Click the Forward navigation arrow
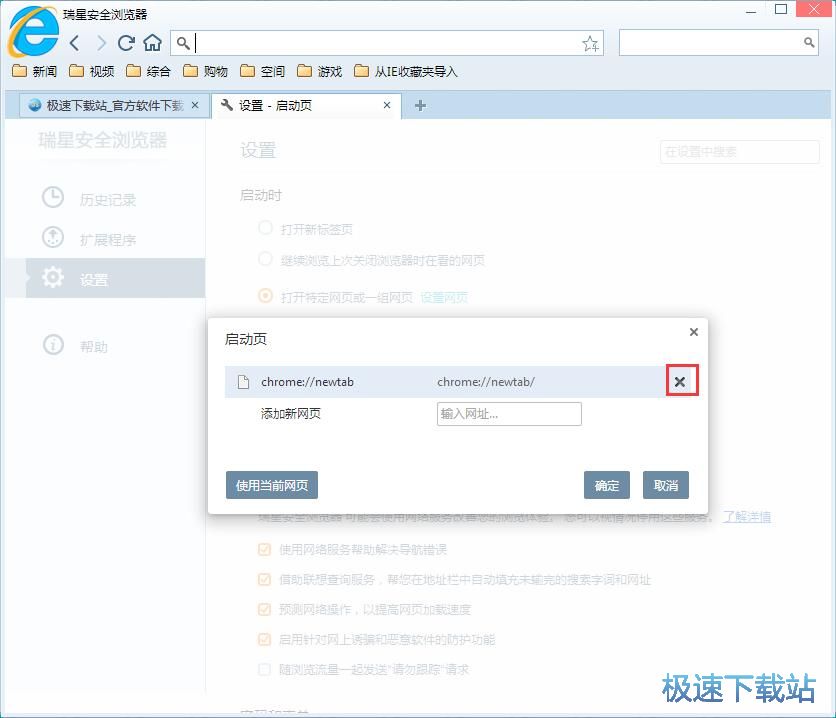Image resolution: width=836 pixels, height=718 pixels. [101, 43]
